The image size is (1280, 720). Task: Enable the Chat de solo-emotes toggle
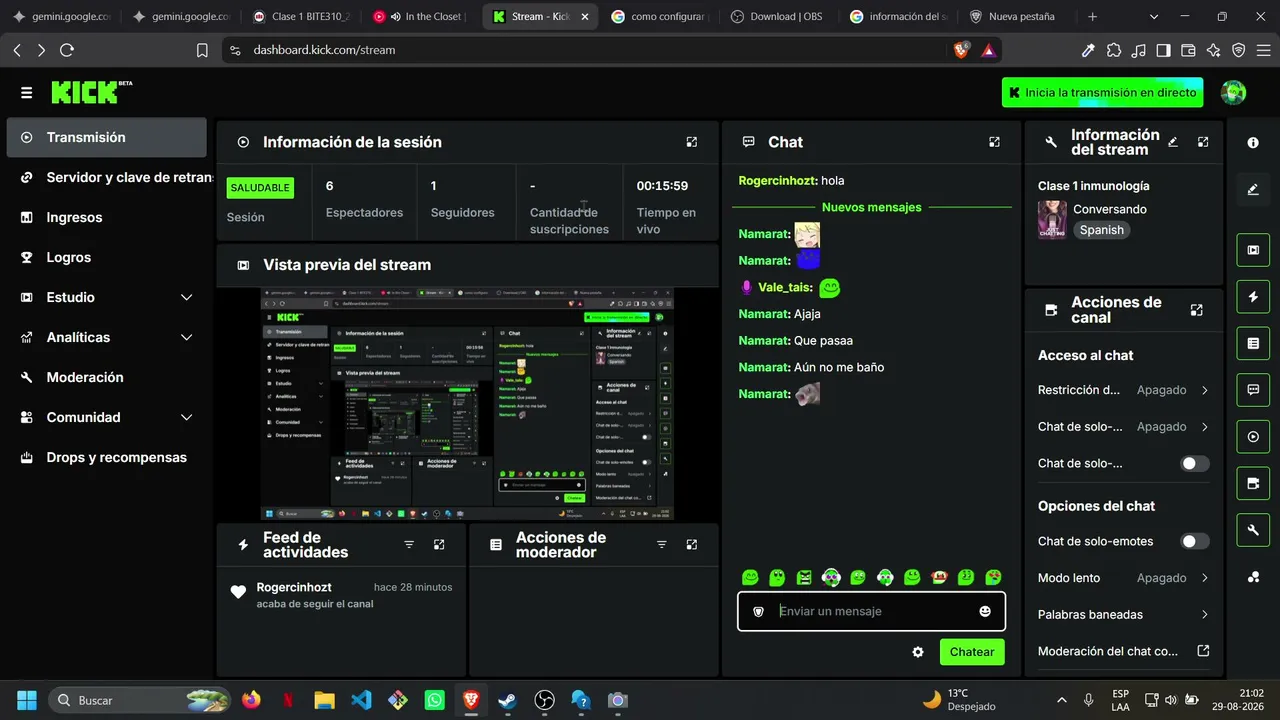point(1195,542)
